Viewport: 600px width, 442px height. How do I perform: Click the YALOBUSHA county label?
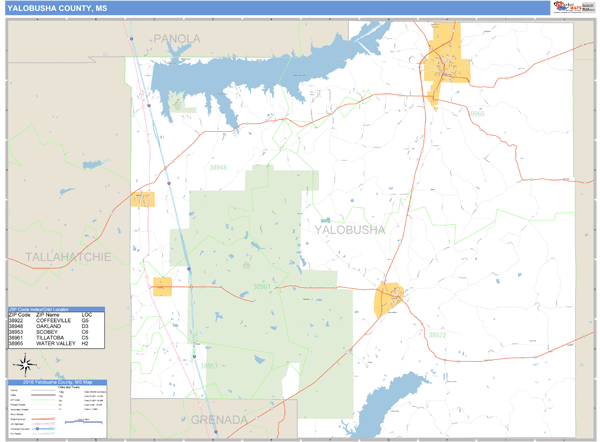click(350, 230)
